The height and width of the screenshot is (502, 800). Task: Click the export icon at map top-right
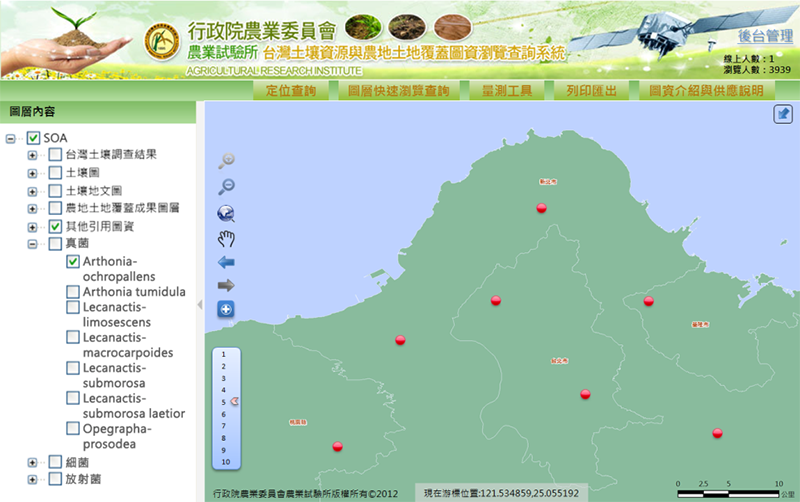click(x=783, y=114)
